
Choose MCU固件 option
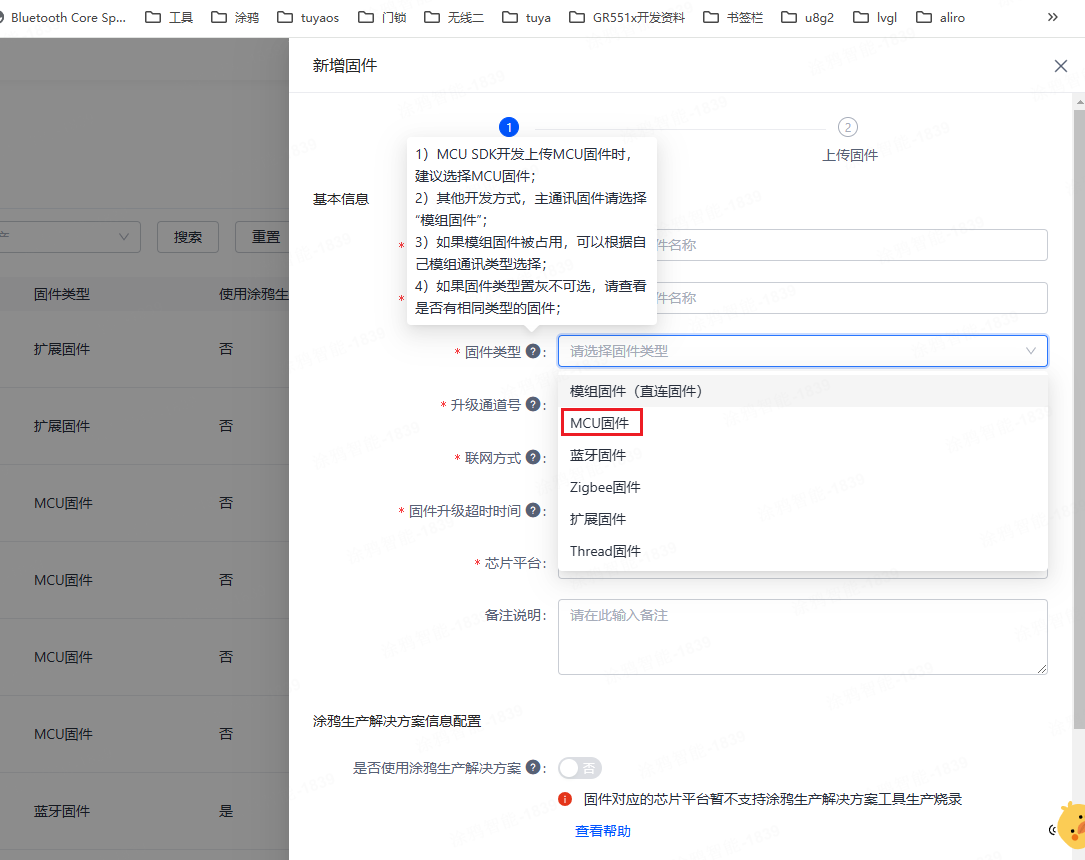coord(803,423)
